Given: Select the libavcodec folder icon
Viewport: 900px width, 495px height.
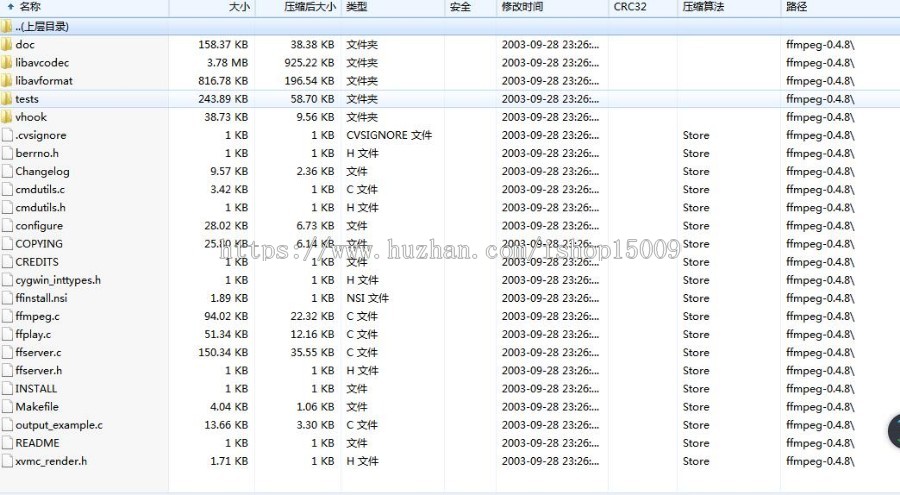Looking at the screenshot, I should coord(6,63).
